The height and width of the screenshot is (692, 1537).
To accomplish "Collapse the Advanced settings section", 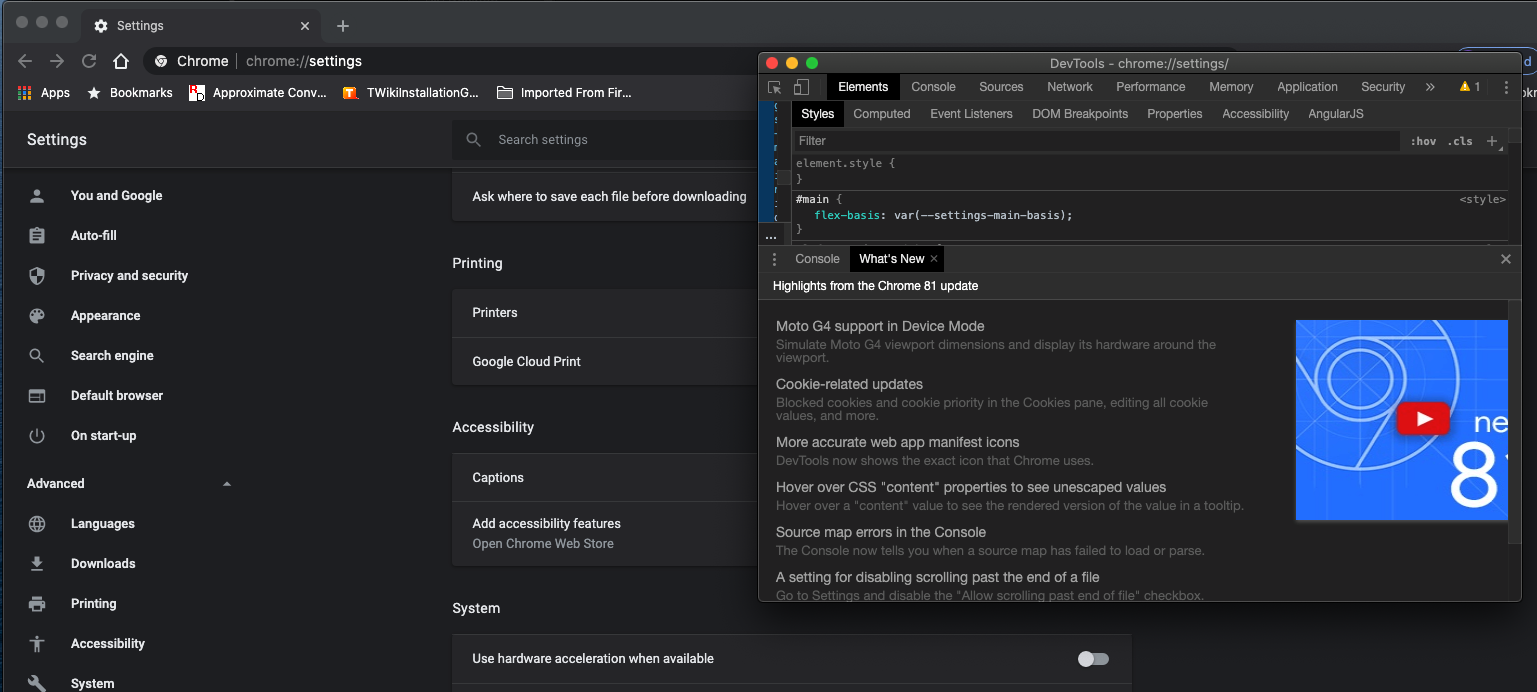I will click(x=227, y=484).
